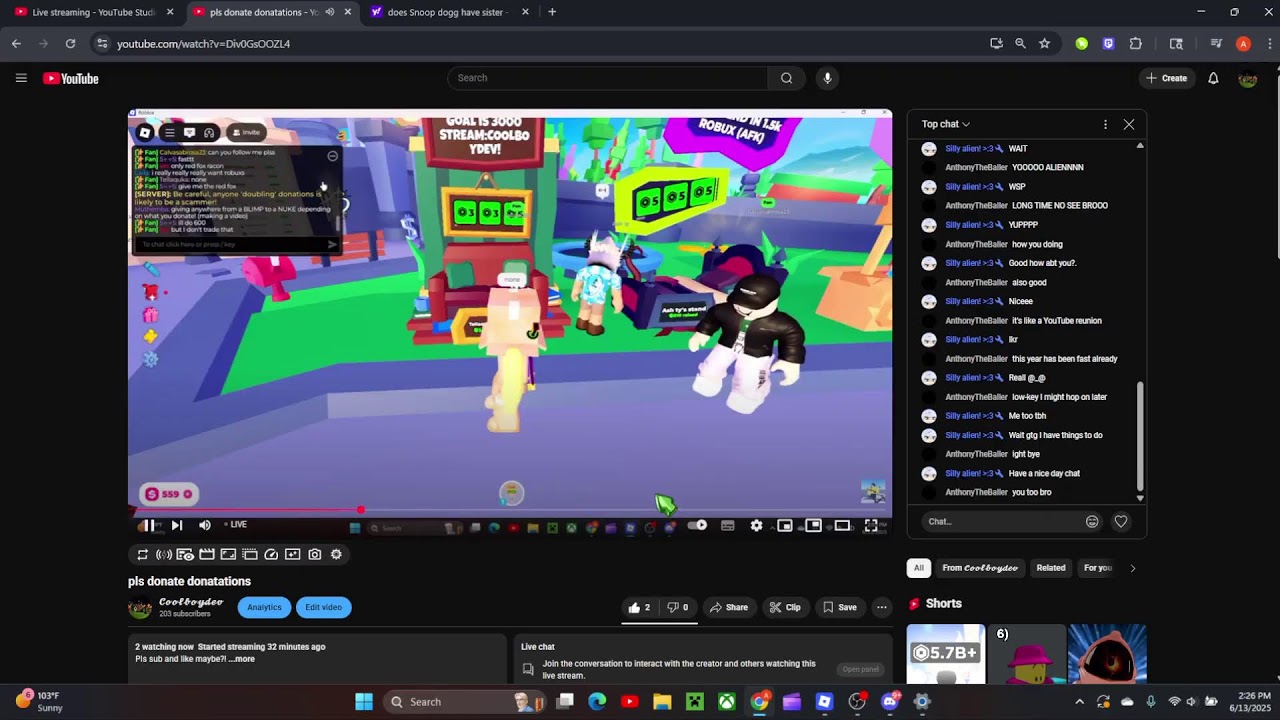Send a heart reaction in chat
The width and height of the screenshot is (1280, 720).
[1121, 521]
